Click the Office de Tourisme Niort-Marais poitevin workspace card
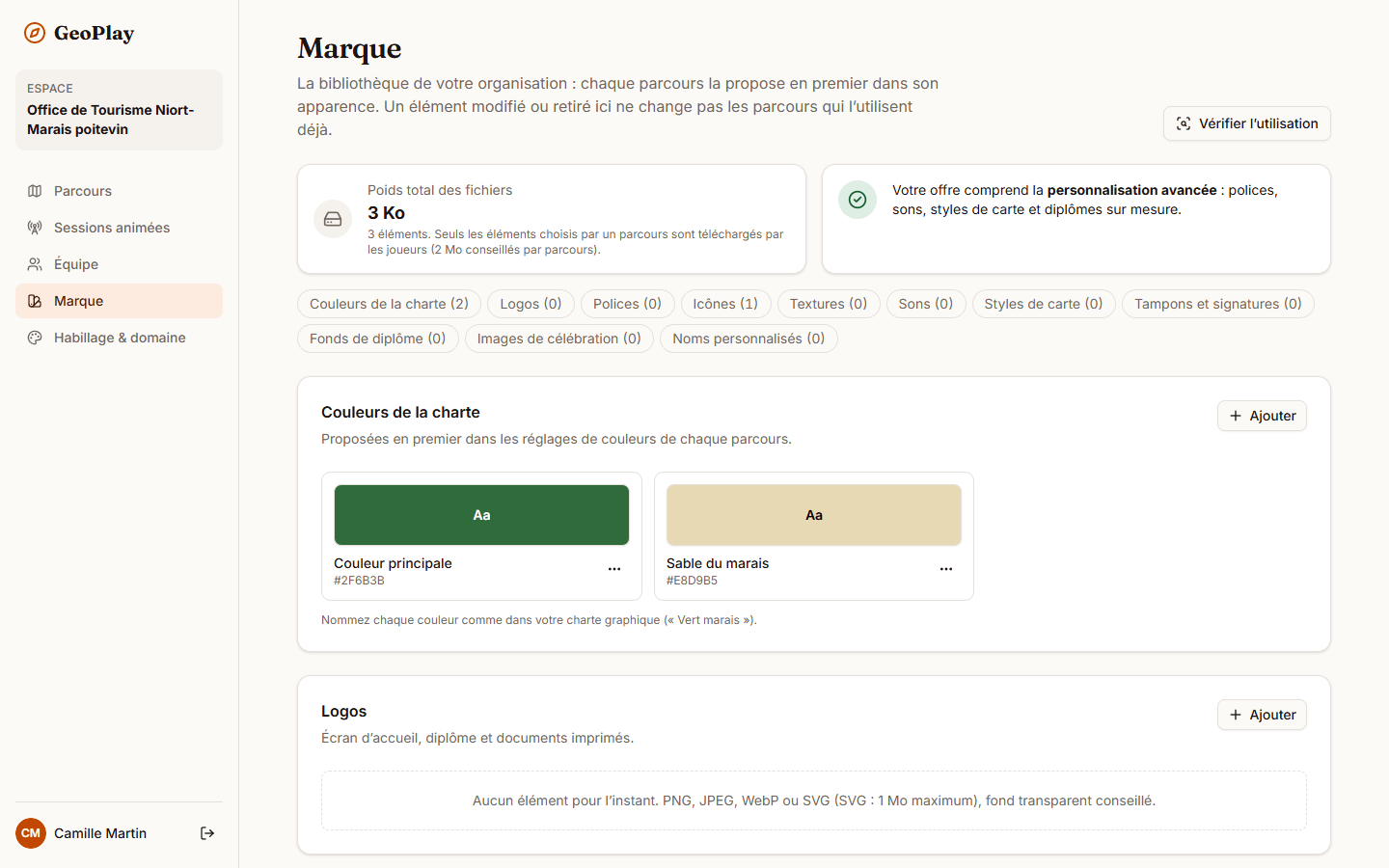 tap(119, 110)
